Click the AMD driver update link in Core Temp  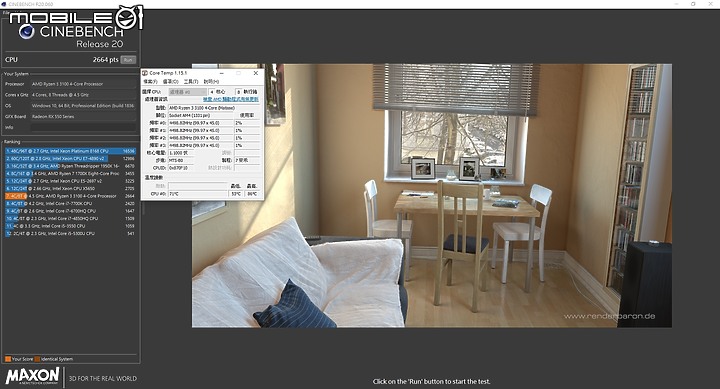(231, 99)
